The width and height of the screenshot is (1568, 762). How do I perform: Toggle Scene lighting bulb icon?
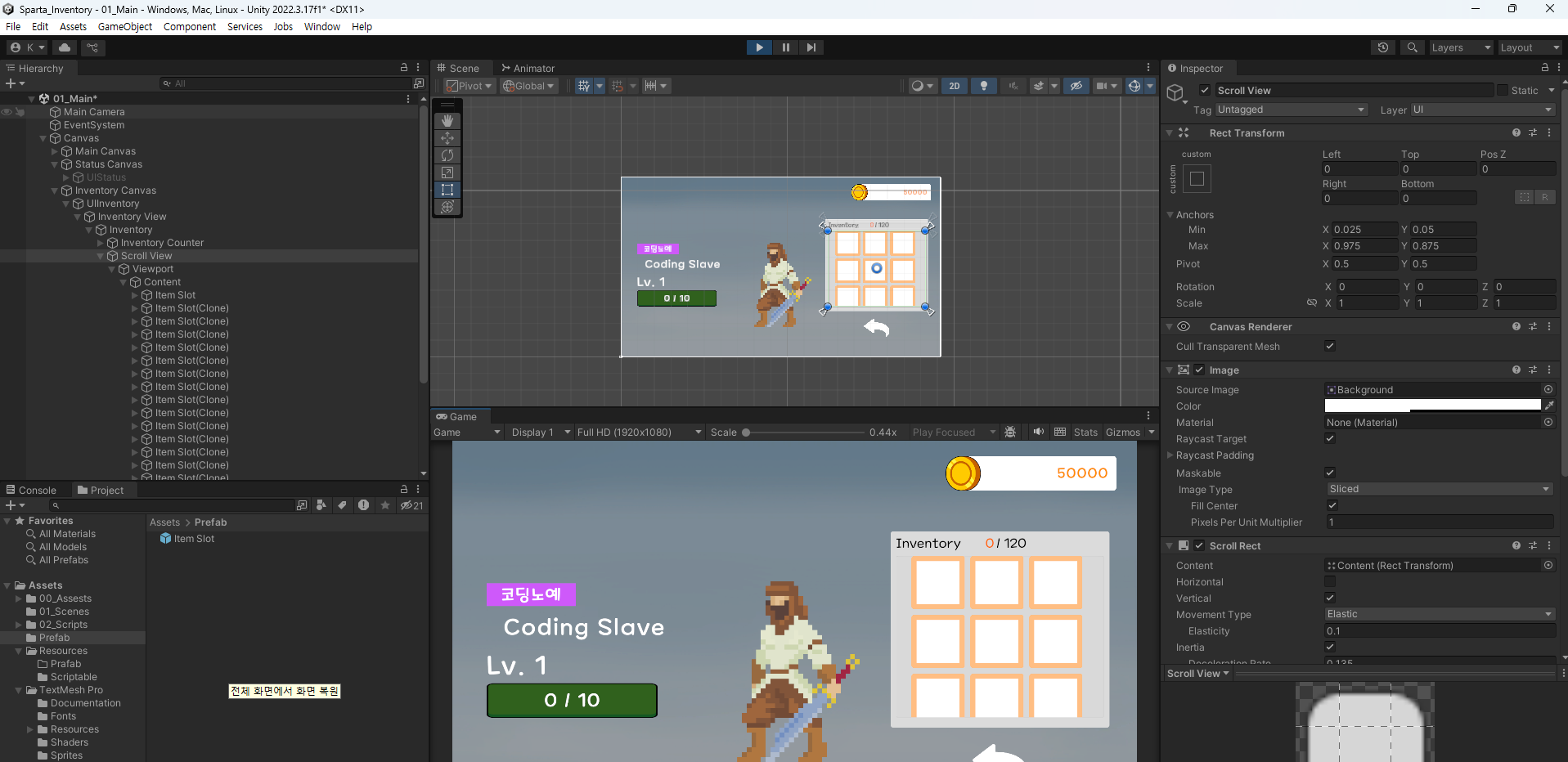[x=984, y=86]
